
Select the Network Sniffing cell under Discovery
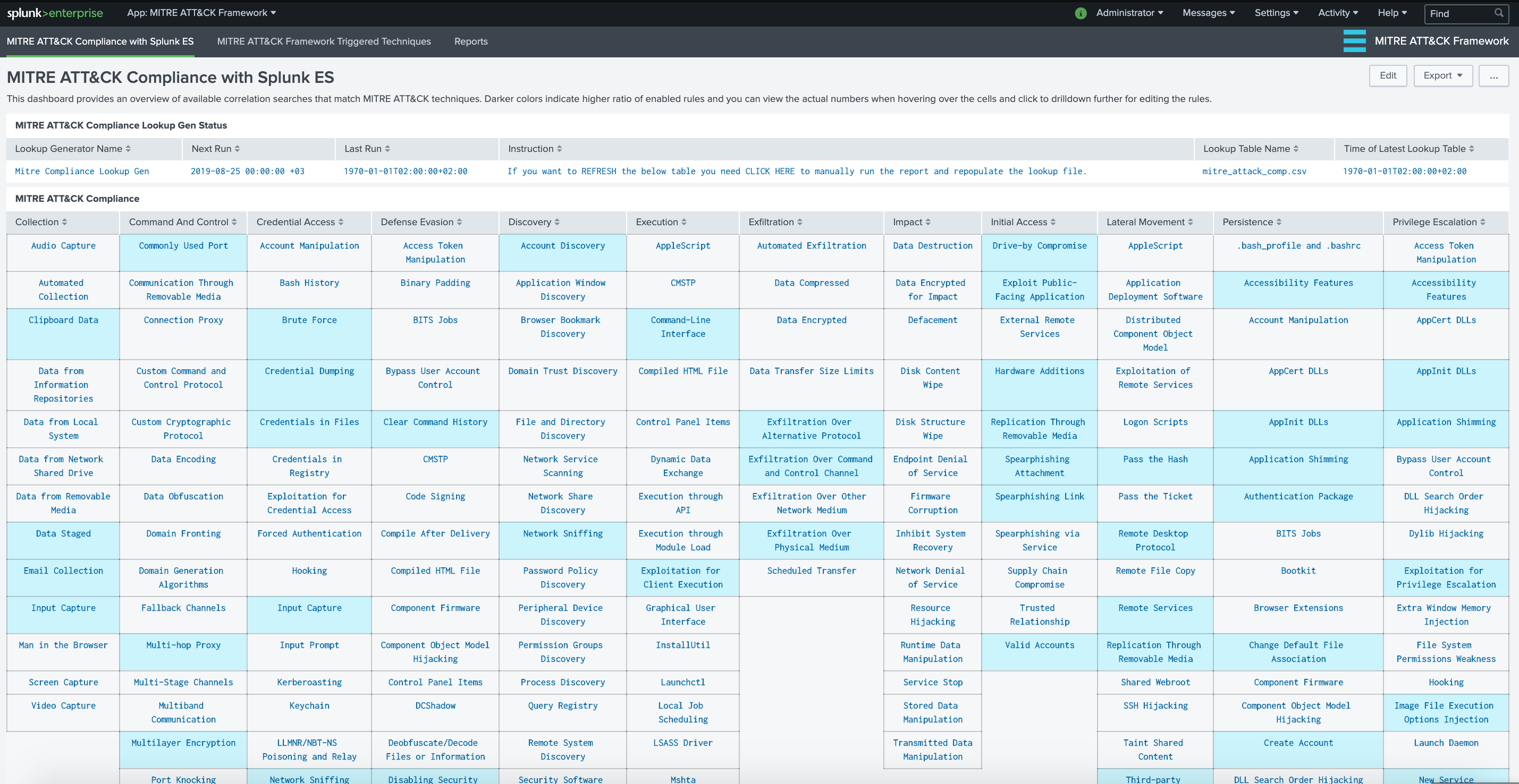562,540
